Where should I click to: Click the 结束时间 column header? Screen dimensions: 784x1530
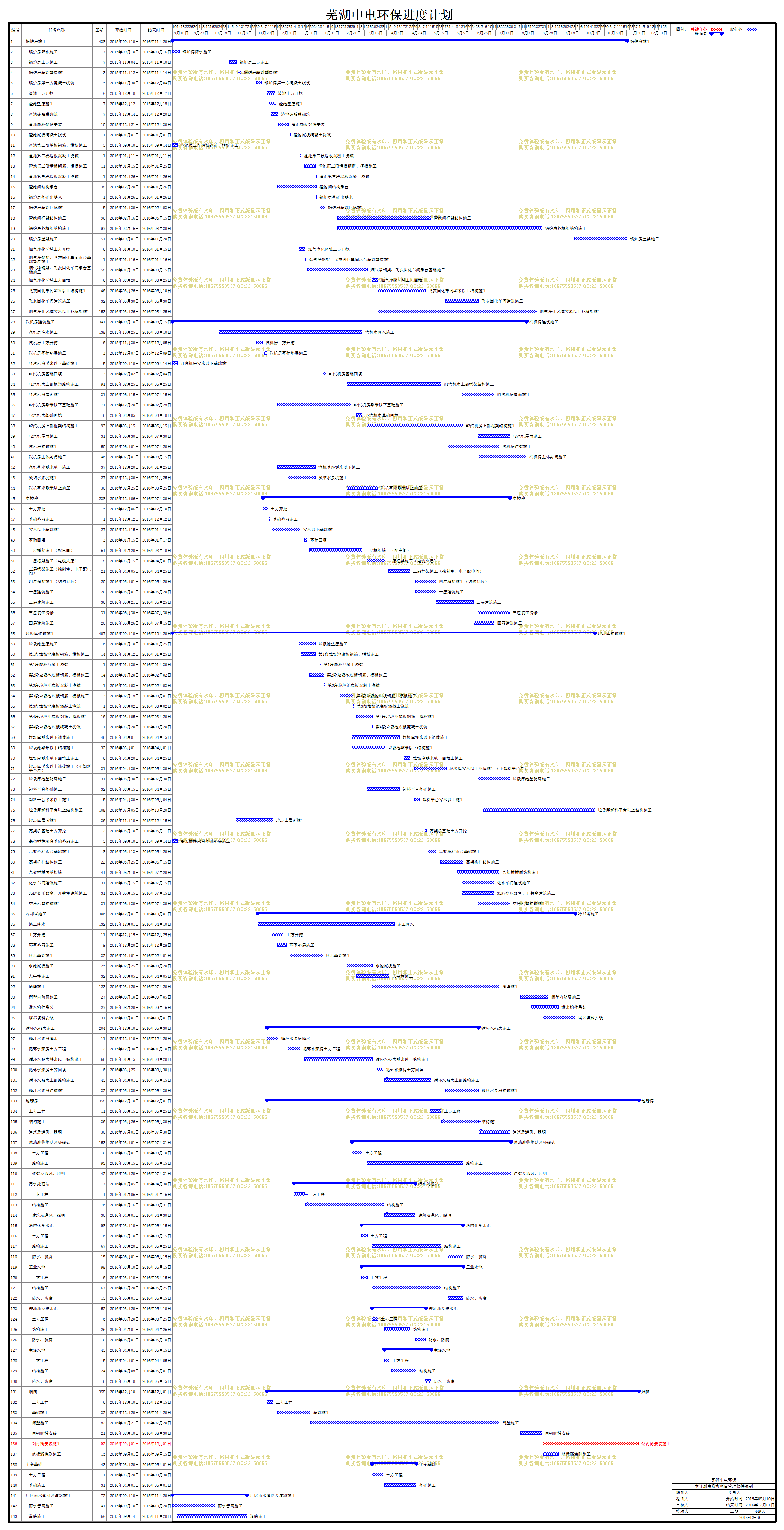coord(156,30)
